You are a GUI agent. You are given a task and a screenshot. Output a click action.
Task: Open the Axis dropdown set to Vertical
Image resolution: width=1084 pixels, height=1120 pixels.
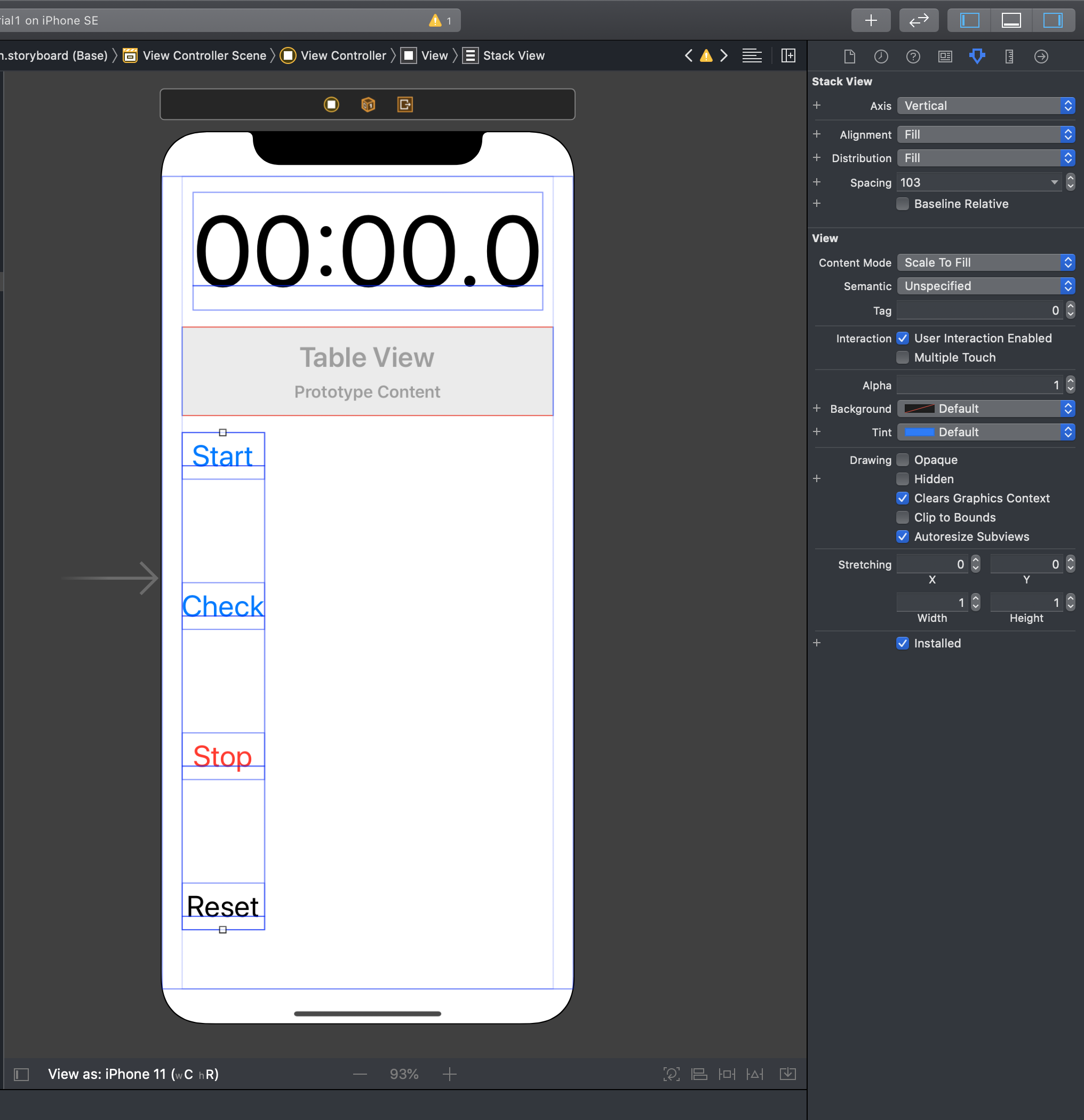[985, 106]
